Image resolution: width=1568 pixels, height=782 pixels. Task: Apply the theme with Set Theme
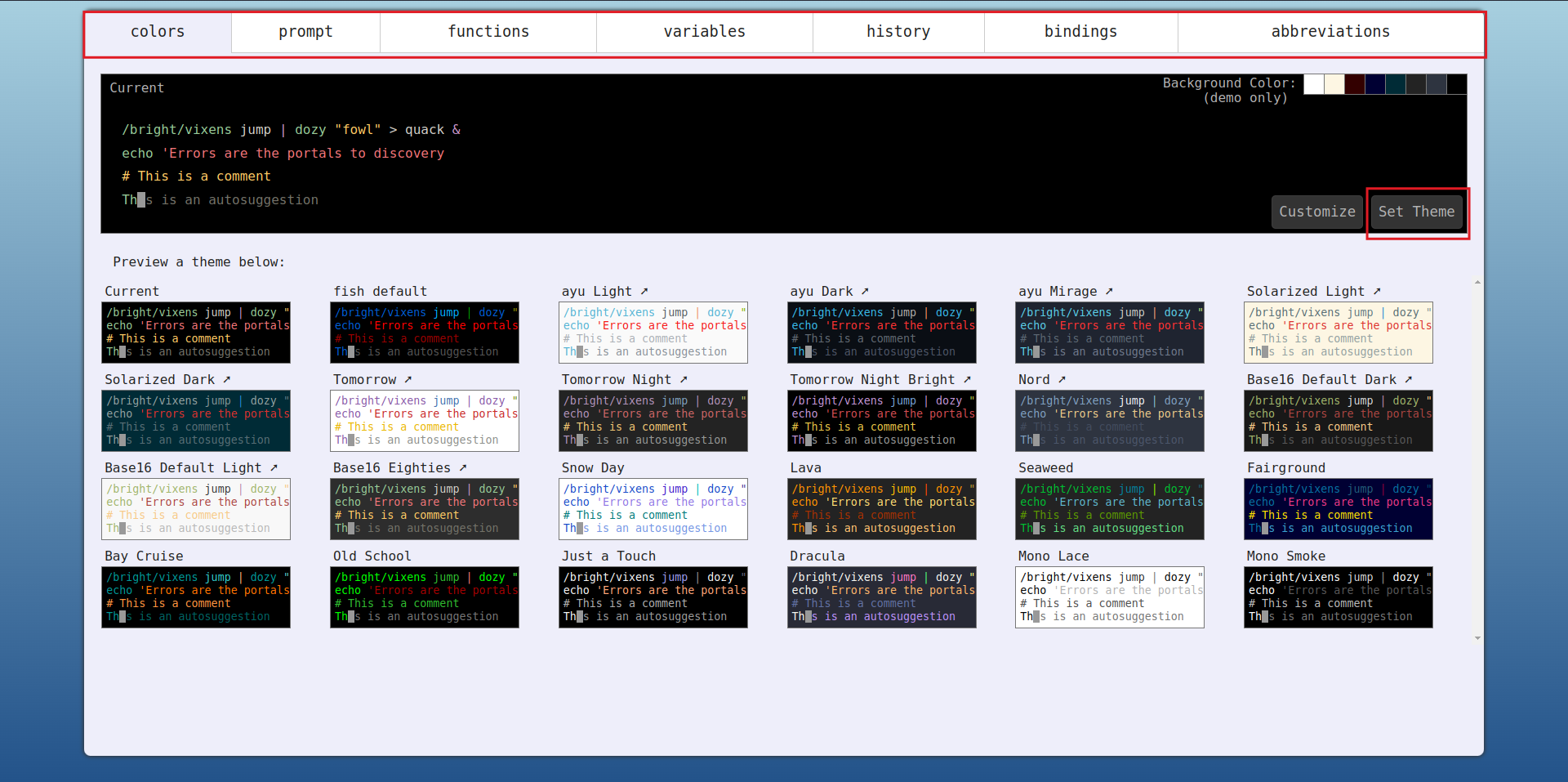[1416, 212]
